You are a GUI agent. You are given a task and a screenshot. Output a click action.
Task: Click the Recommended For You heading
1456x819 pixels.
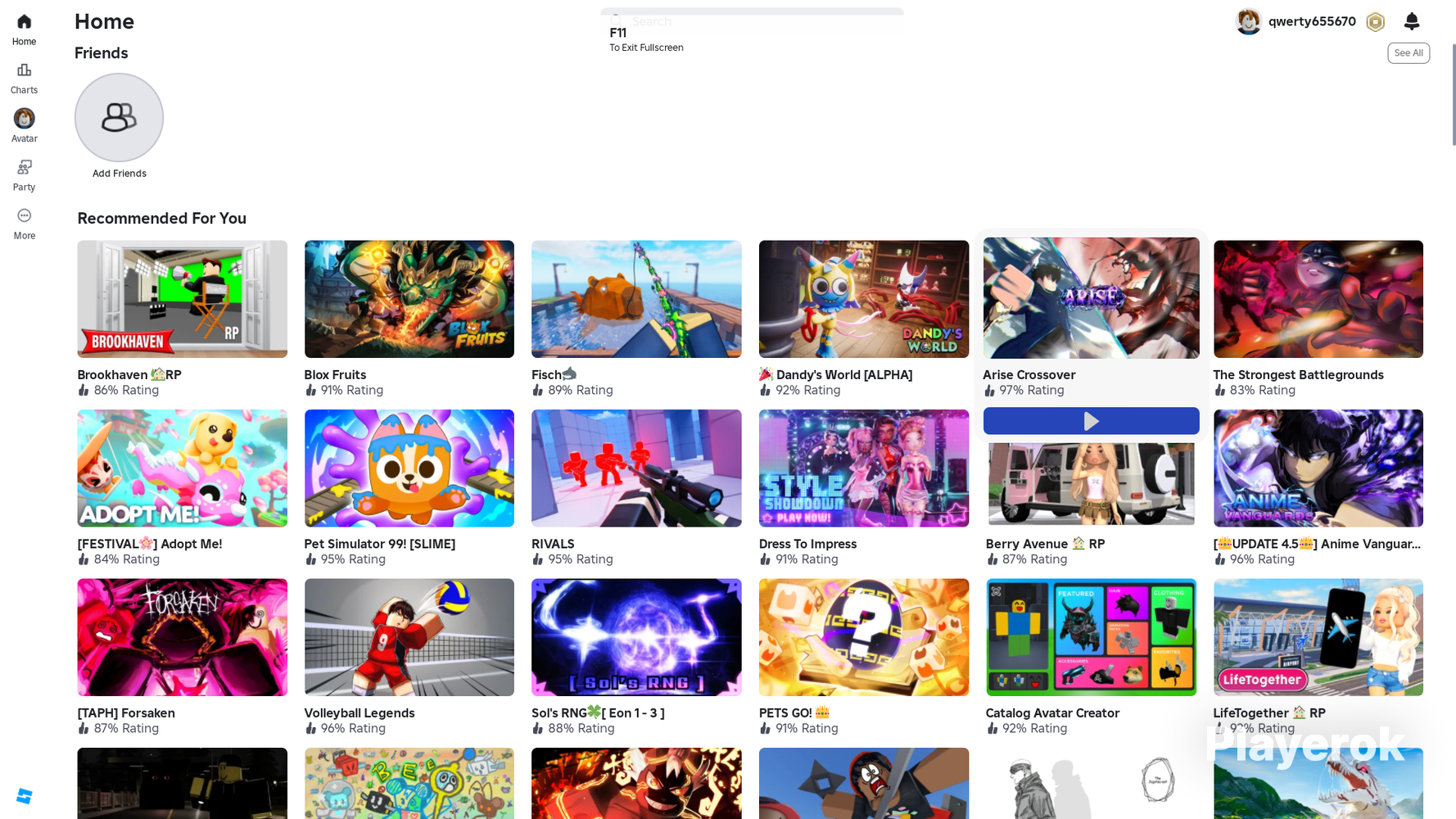(162, 219)
